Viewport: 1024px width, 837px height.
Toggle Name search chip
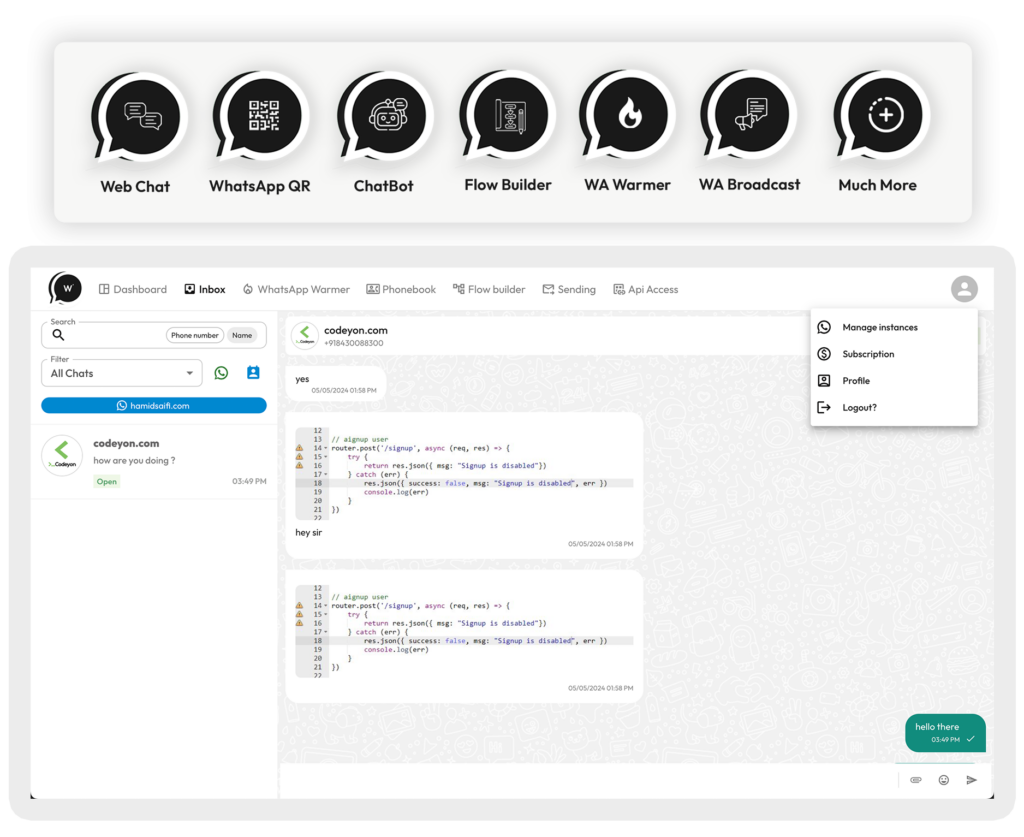242,335
